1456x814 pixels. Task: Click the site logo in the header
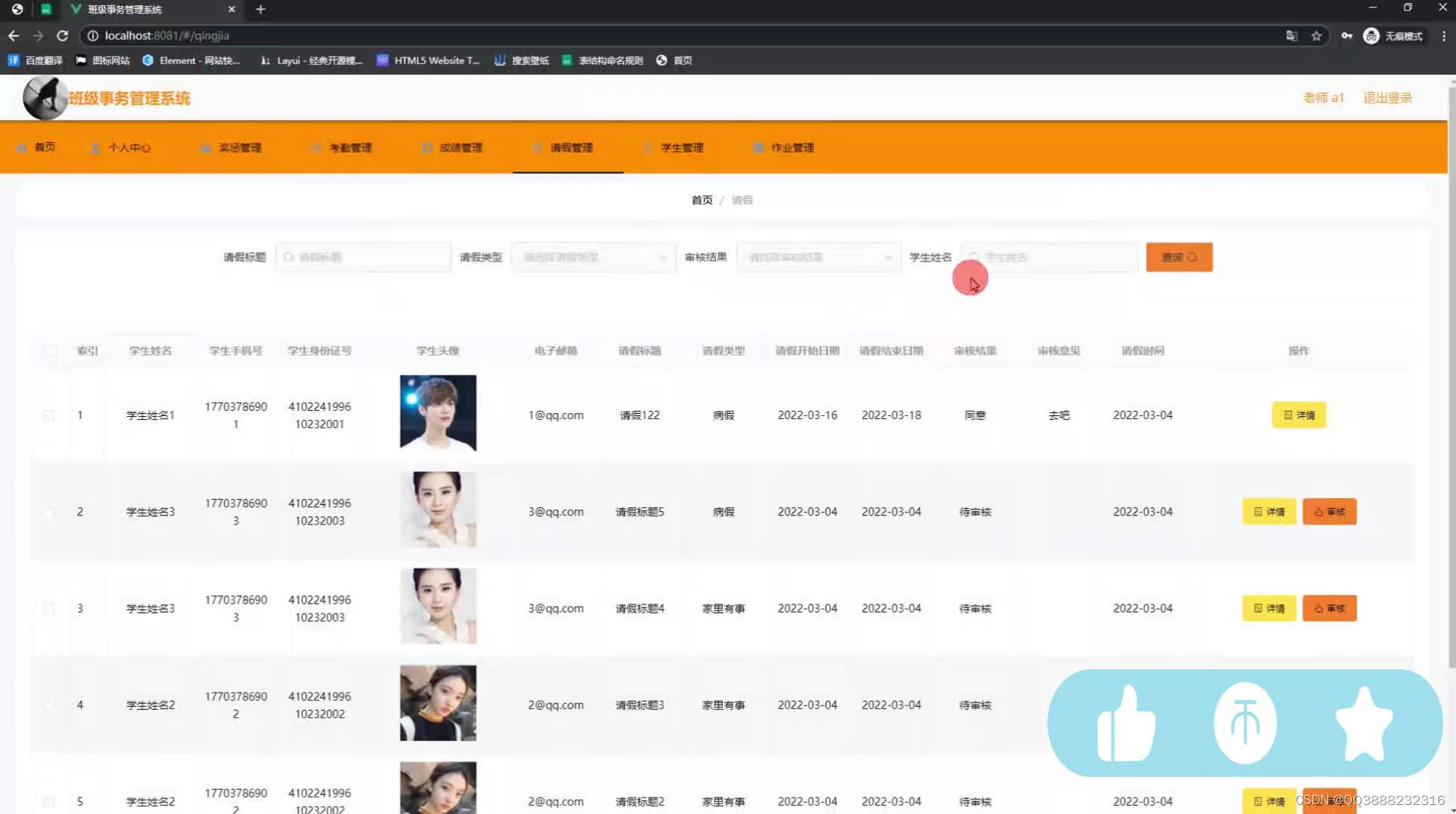coord(44,97)
